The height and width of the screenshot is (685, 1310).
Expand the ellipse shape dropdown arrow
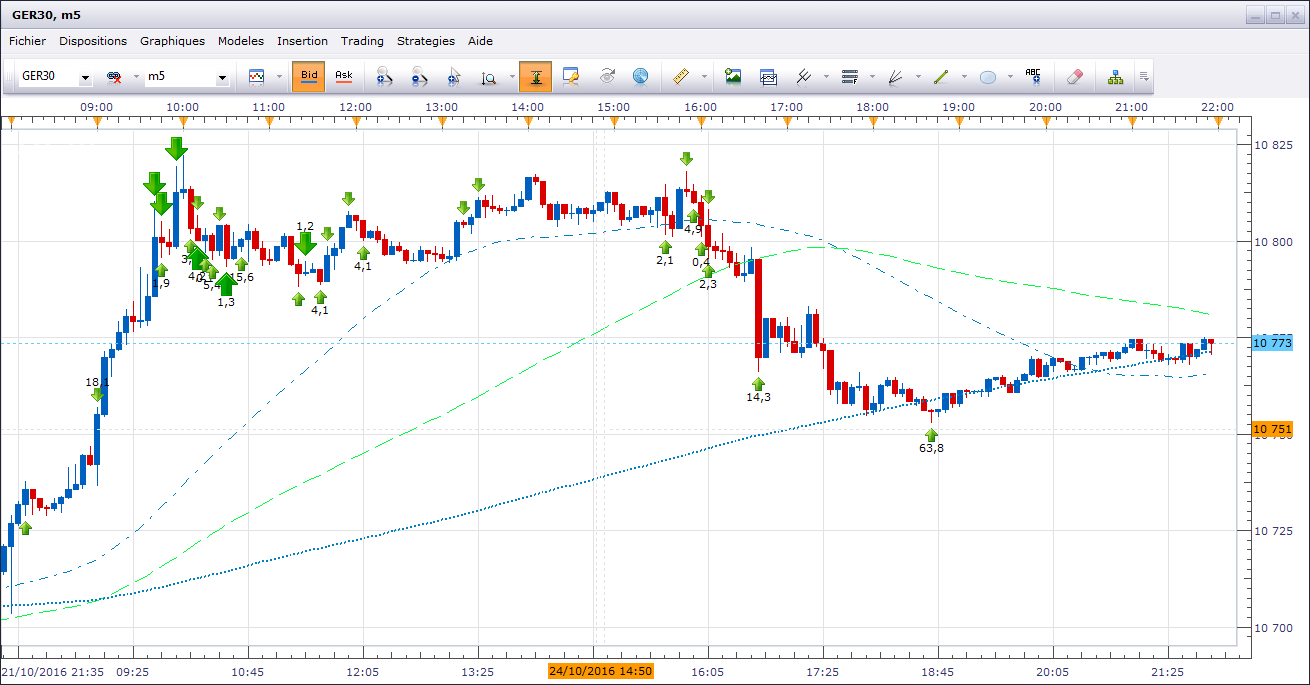coord(1010,77)
